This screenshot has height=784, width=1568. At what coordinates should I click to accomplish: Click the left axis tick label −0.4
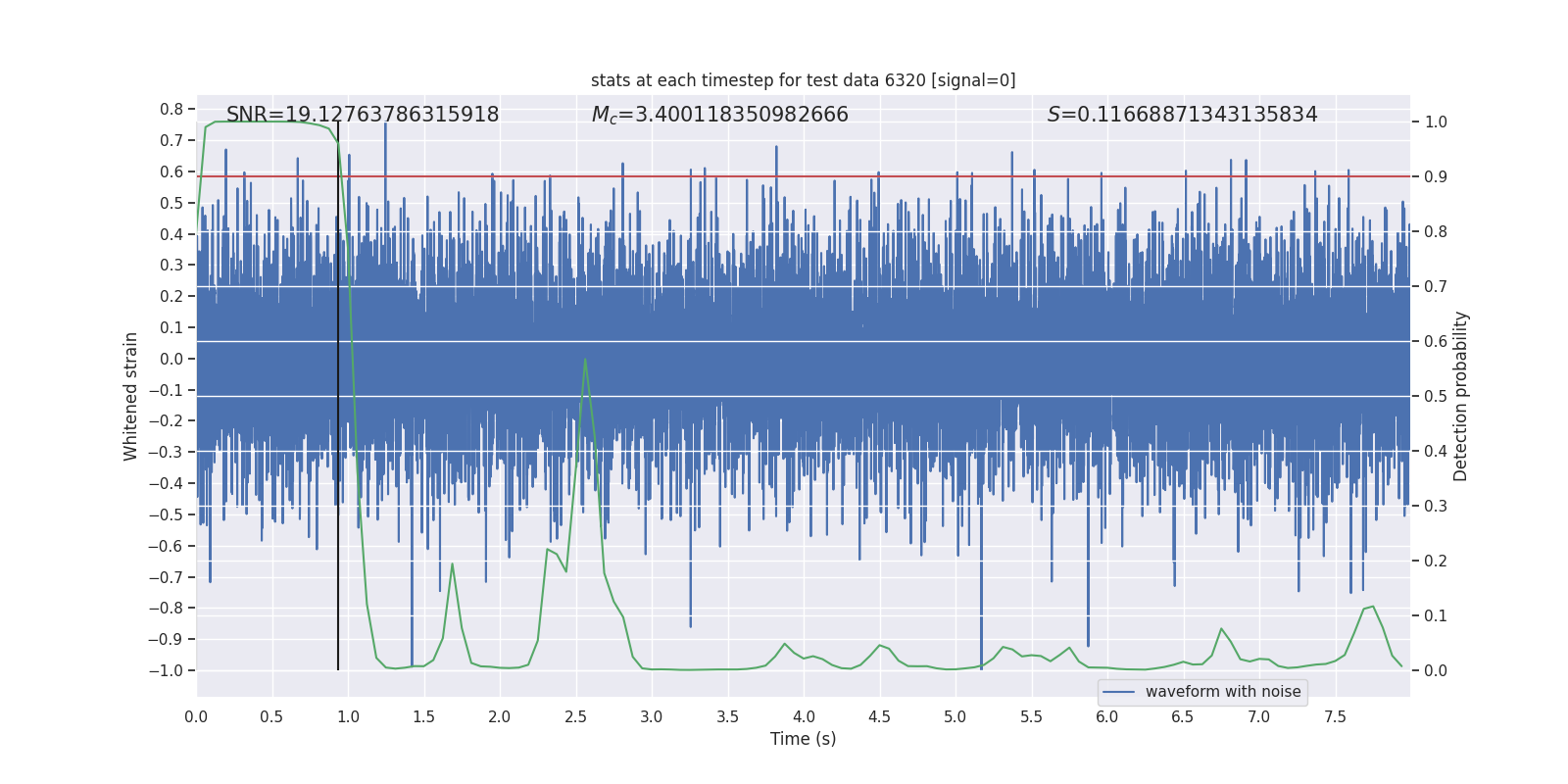pos(166,483)
